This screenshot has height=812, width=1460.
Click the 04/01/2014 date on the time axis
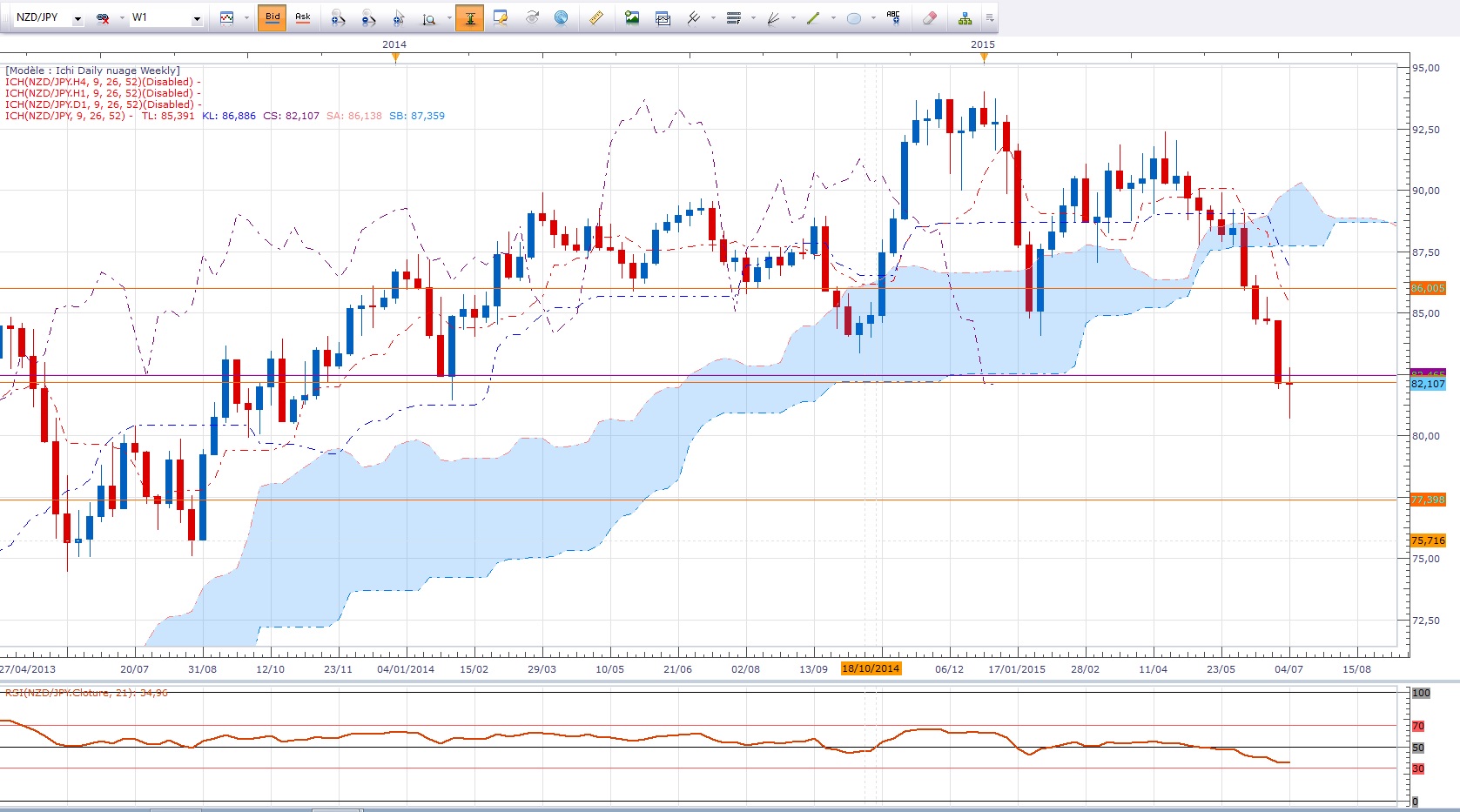(x=406, y=669)
